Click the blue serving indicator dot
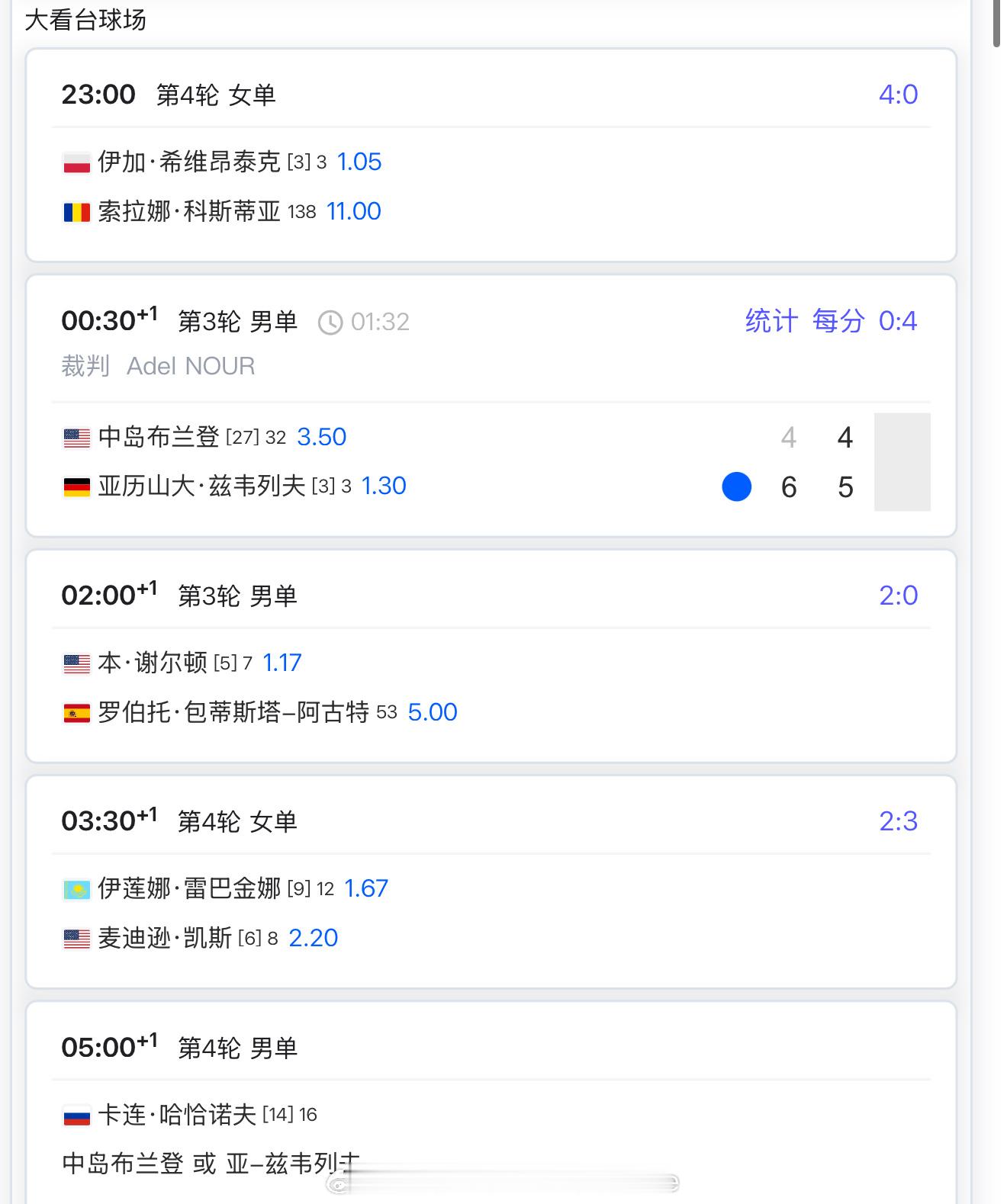This screenshot has height=1204, width=1007. pyautogui.click(x=736, y=486)
